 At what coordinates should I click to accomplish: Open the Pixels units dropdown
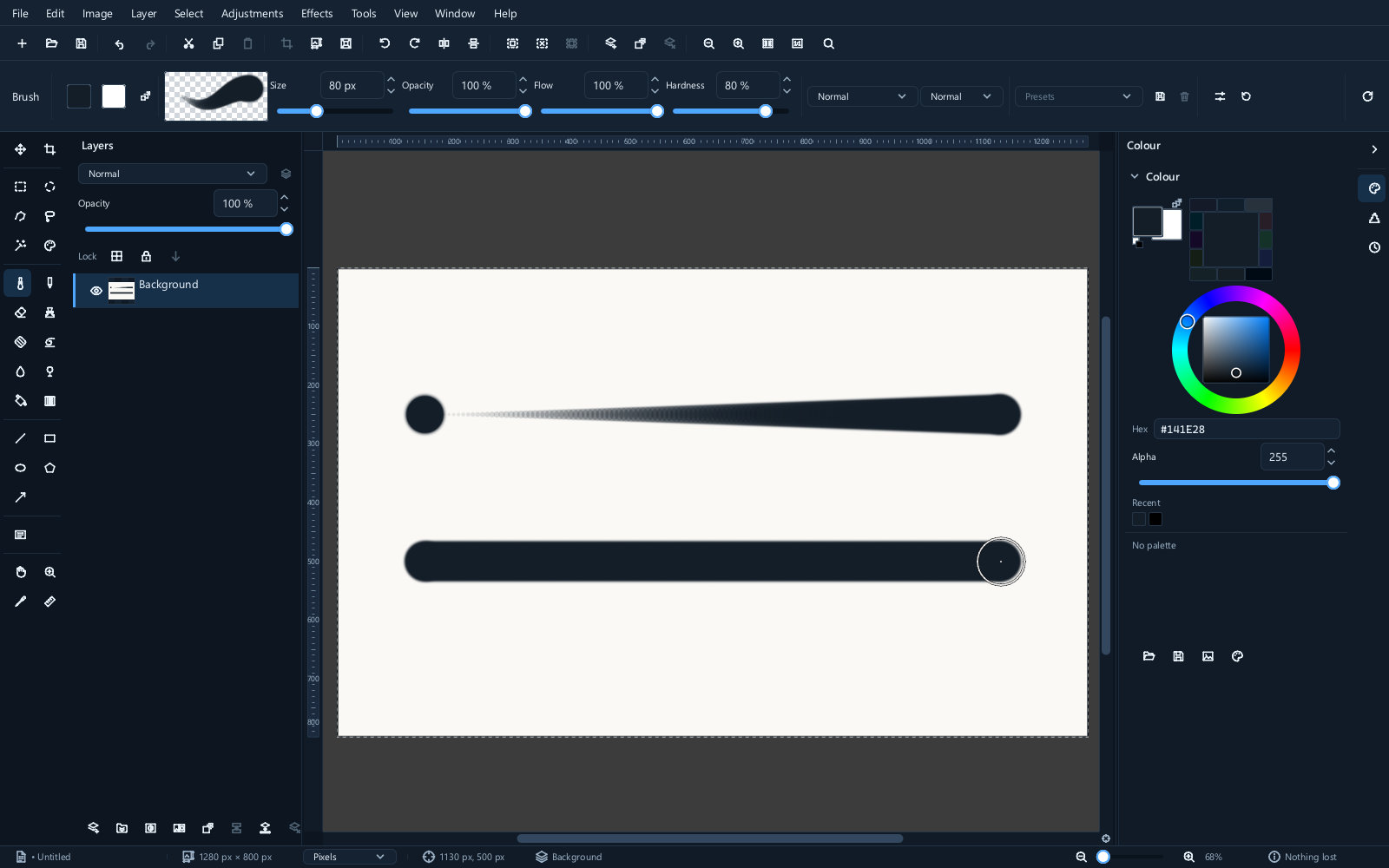[350, 857]
